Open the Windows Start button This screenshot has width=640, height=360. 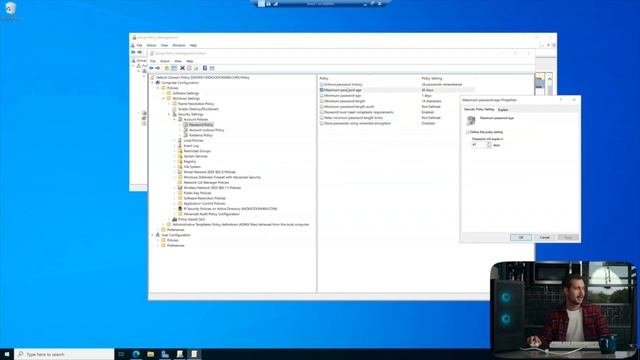coord(7,354)
